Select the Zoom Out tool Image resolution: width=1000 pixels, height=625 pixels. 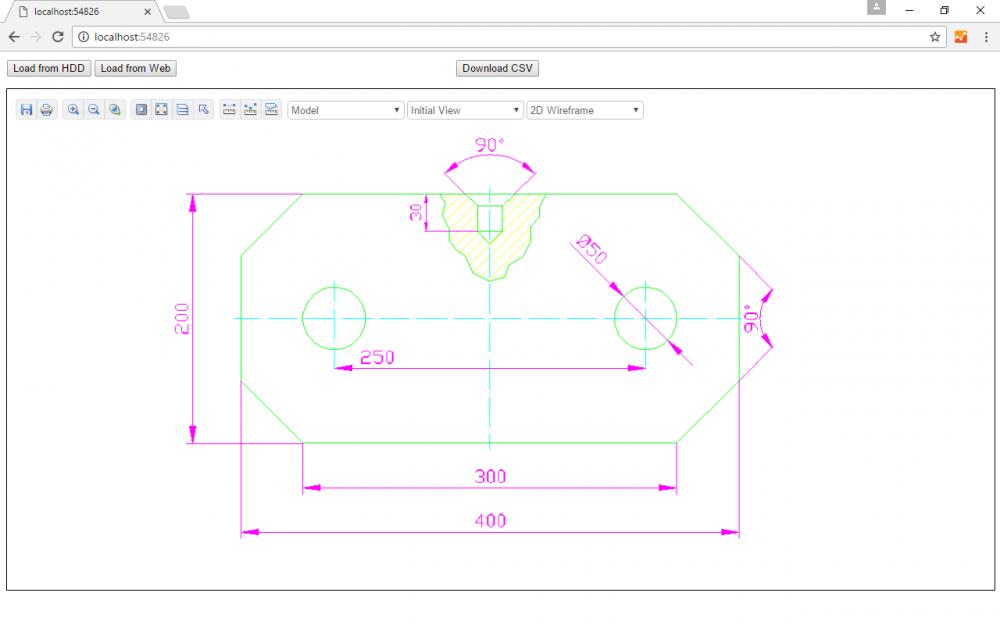[93, 110]
